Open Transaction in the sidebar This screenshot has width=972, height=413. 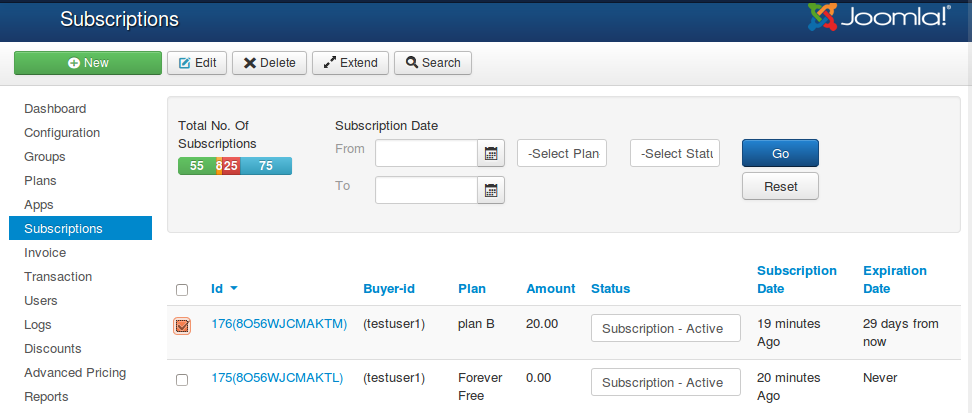click(58, 277)
